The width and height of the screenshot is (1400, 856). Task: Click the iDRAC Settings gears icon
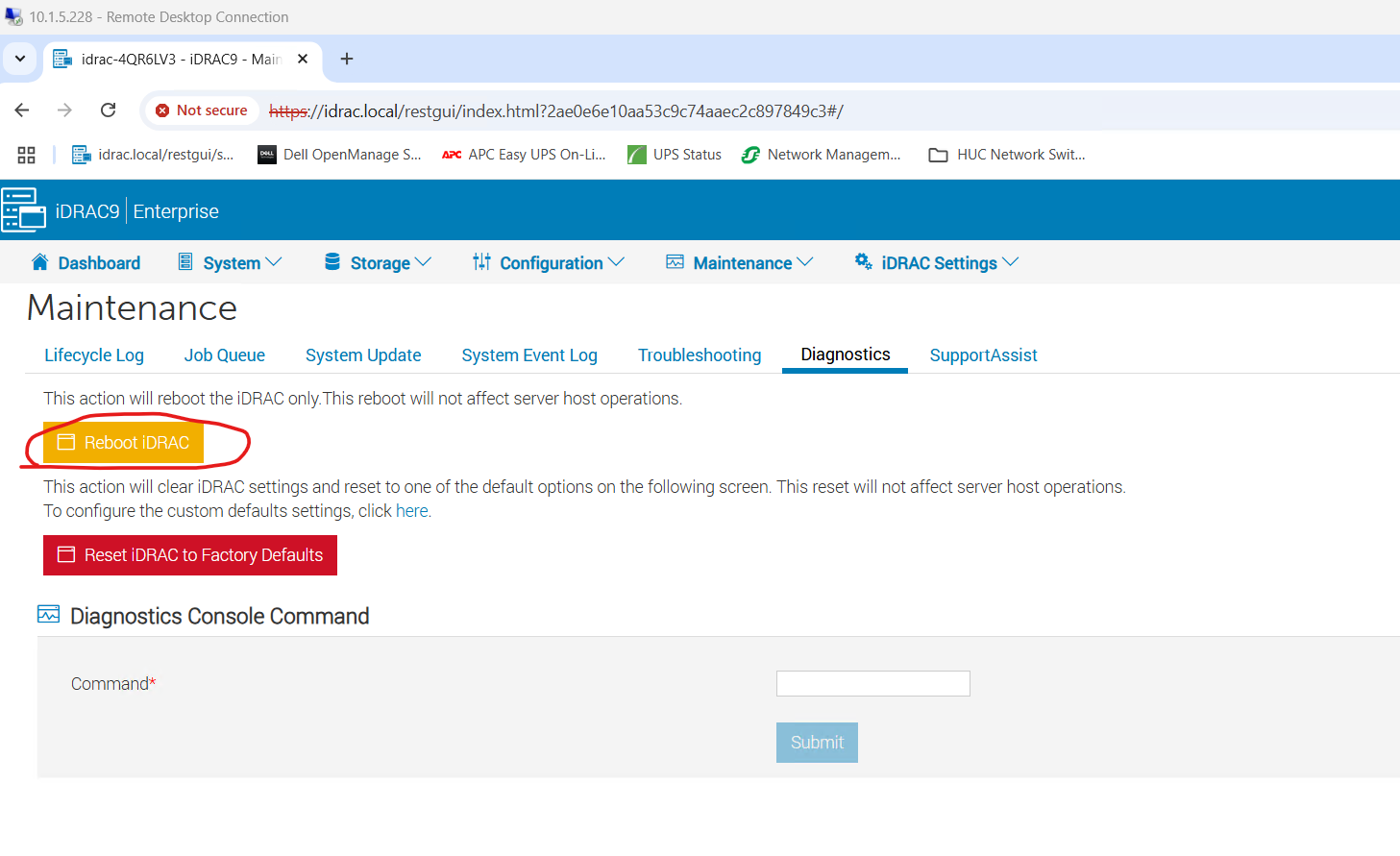pos(864,261)
